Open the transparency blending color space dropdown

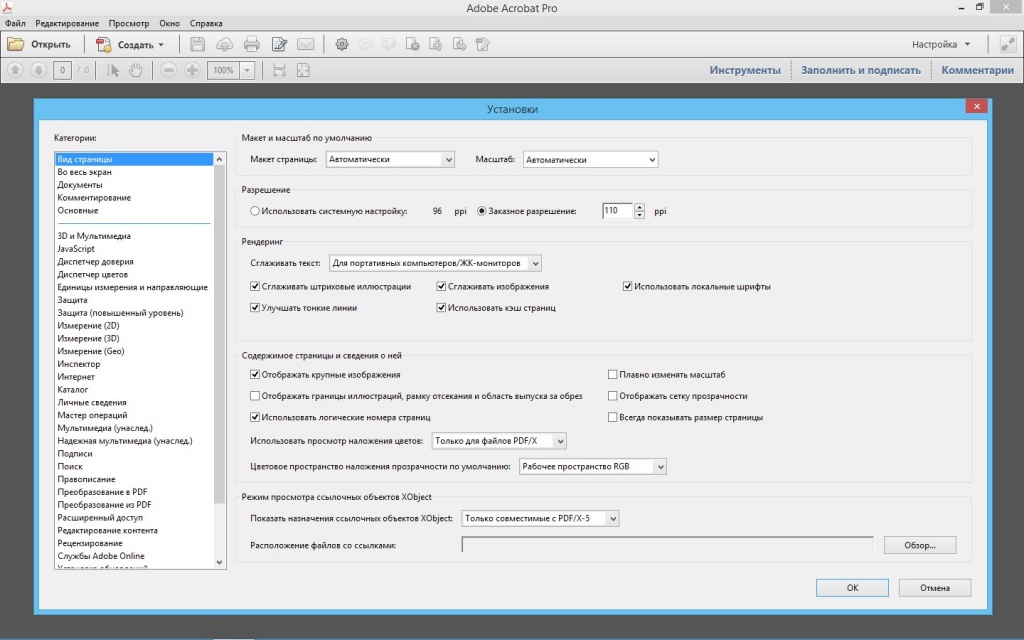[x=592, y=466]
